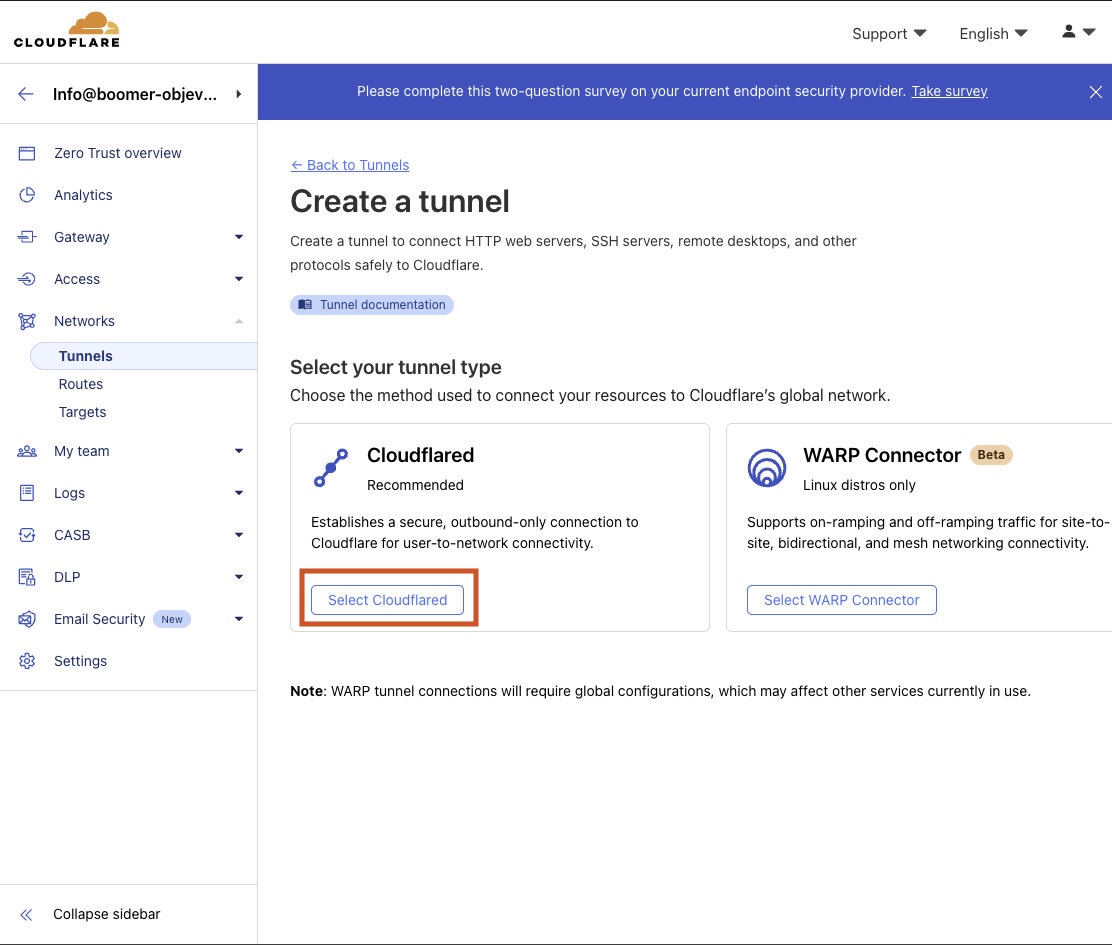Open Targets under Networks
This screenshot has width=1112, height=945.
[x=82, y=412]
